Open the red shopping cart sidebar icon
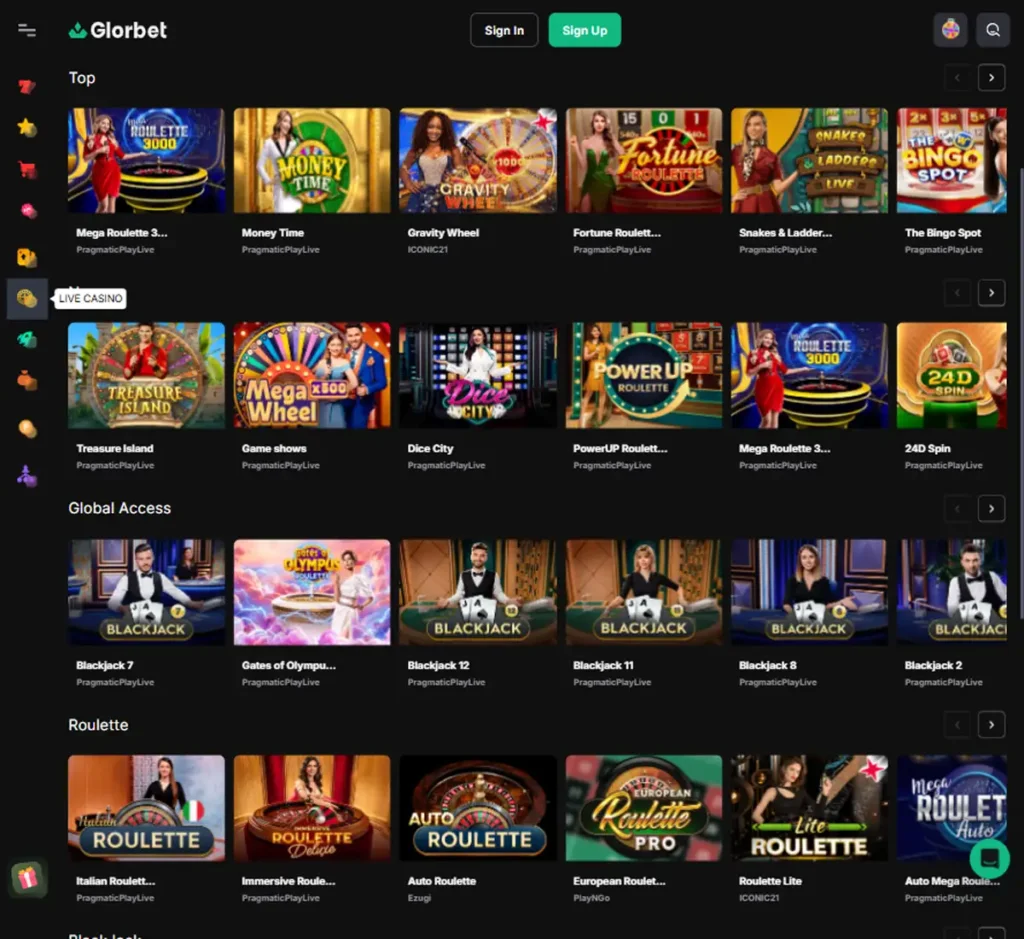1024x939 pixels. point(27,169)
